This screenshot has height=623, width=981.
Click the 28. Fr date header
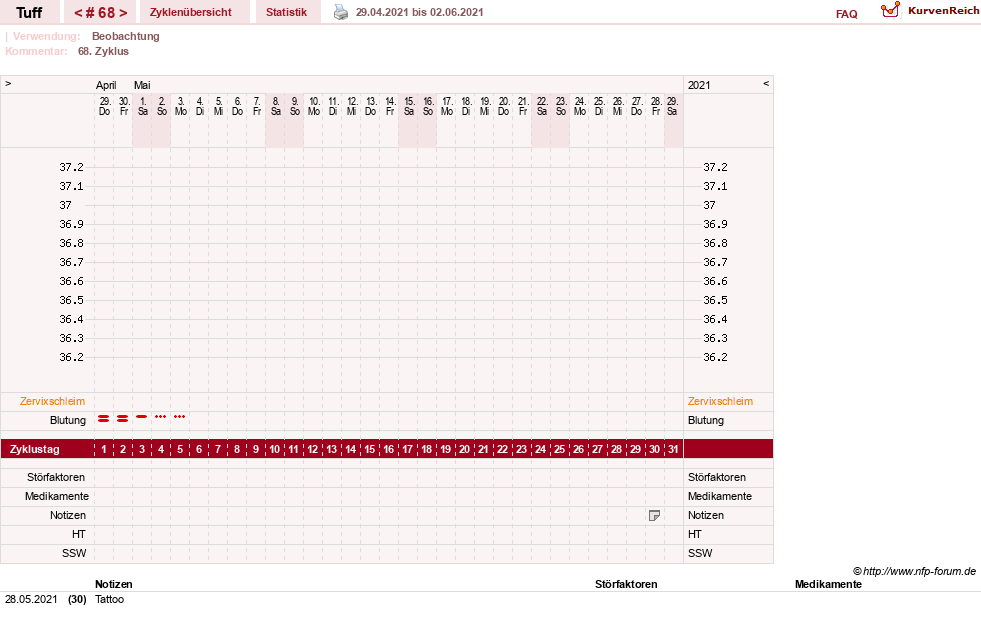[656, 106]
